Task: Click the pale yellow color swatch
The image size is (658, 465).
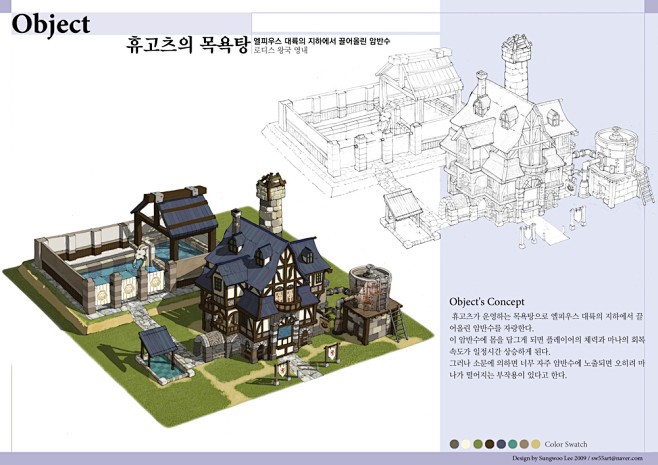Action: click(535, 443)
